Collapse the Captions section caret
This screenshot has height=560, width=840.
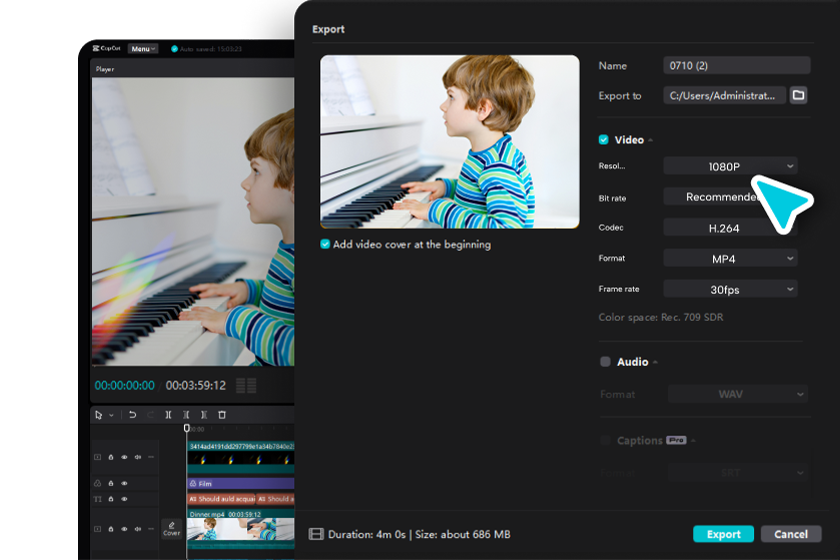click(693, 440)
